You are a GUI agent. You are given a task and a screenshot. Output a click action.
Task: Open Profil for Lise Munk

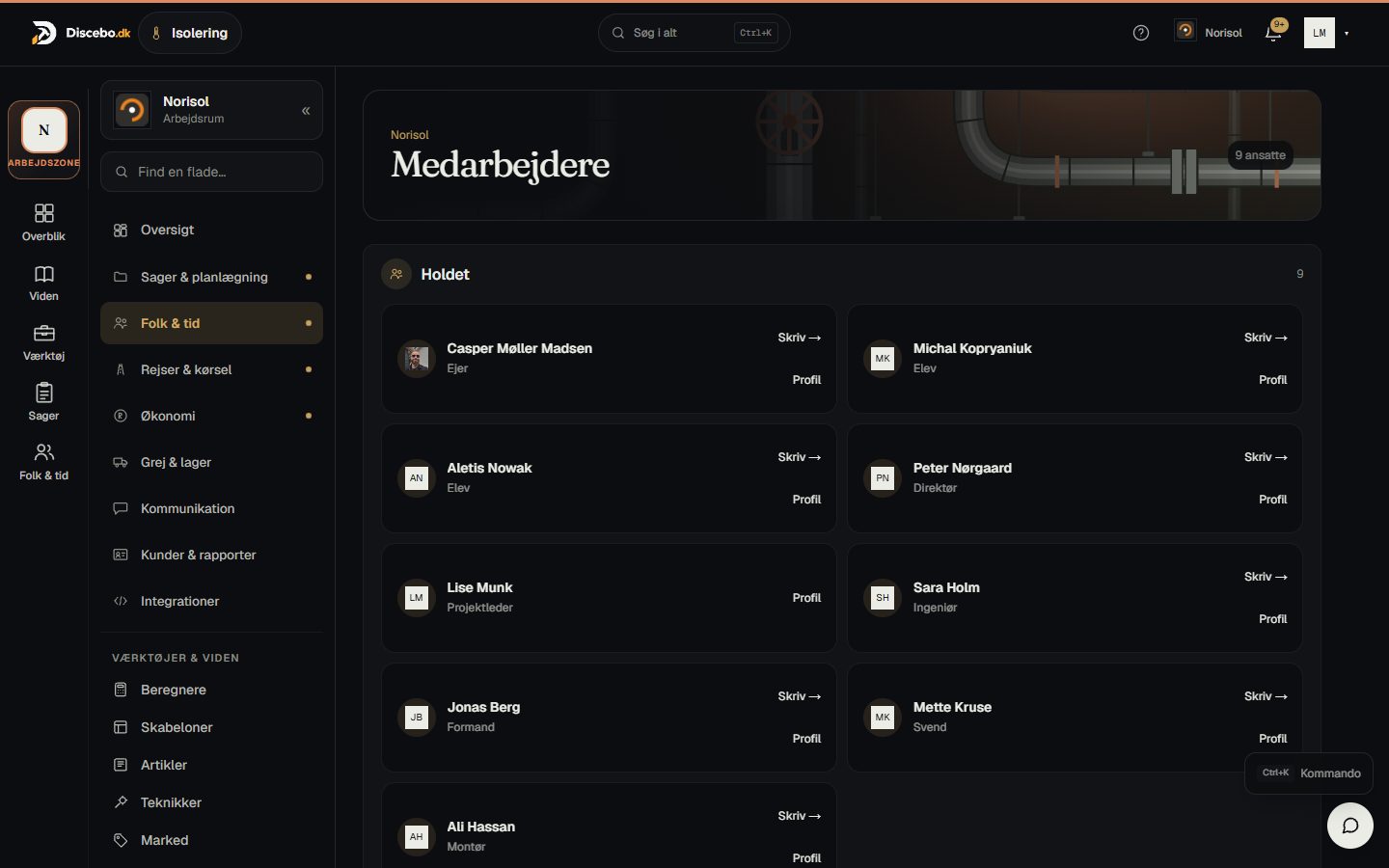click(x=806, y=598)
